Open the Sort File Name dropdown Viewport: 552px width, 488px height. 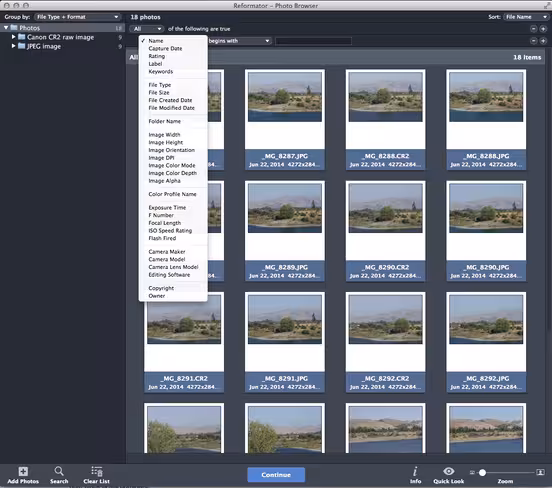(526, 17)
